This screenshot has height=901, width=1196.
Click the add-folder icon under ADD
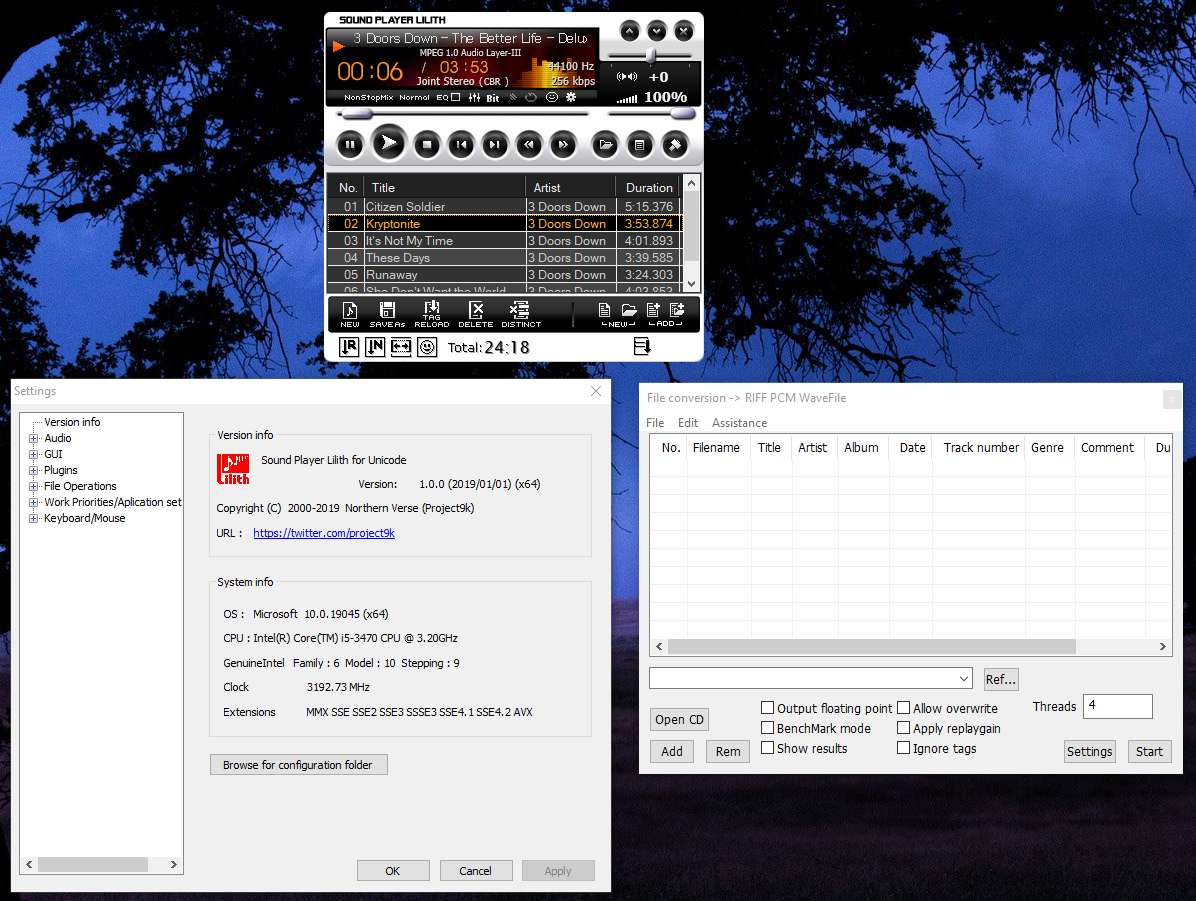pos(677,310)
